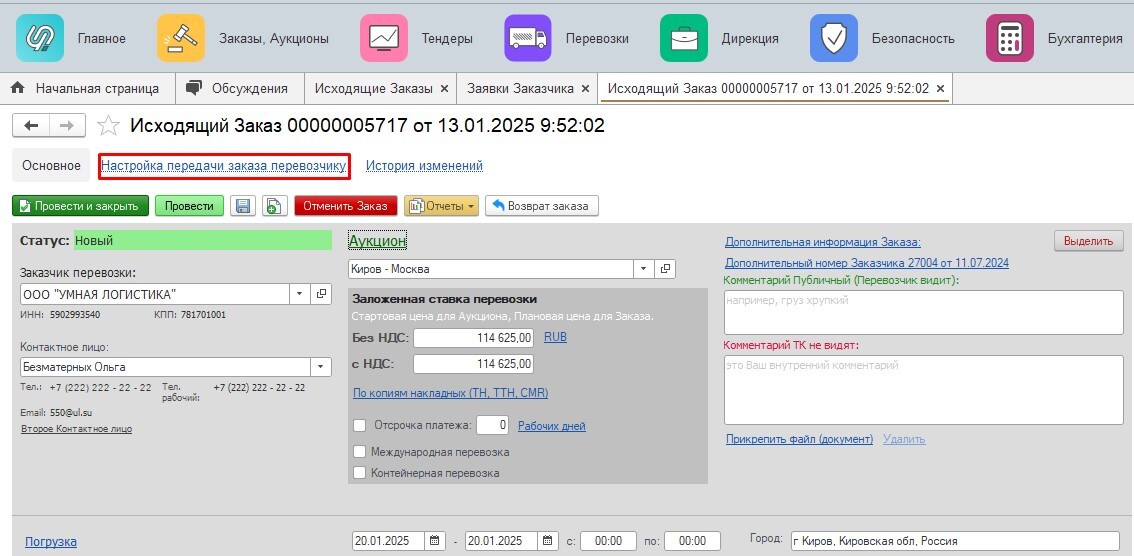This screenshot has height=556, width=1134.
Task: Expand the Киров - Москва route dropdown
Action: coord(643,269)
